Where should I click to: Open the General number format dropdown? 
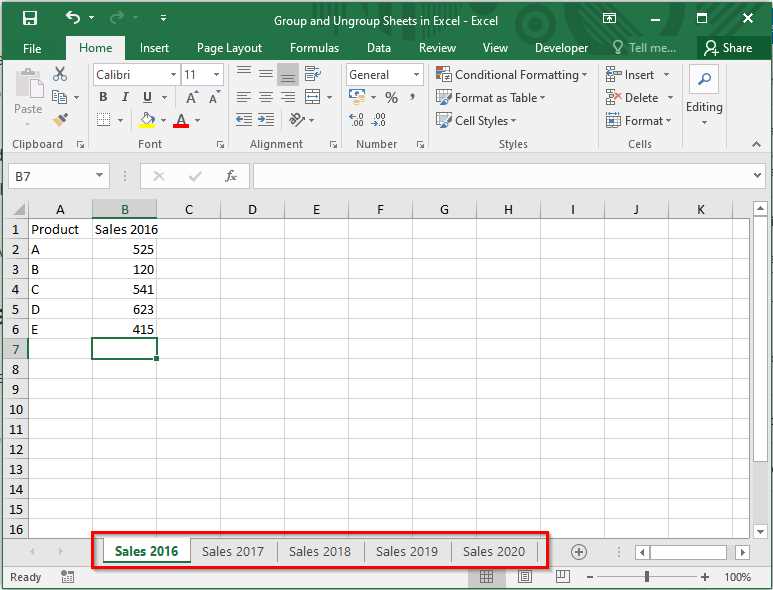coord(417,74)
